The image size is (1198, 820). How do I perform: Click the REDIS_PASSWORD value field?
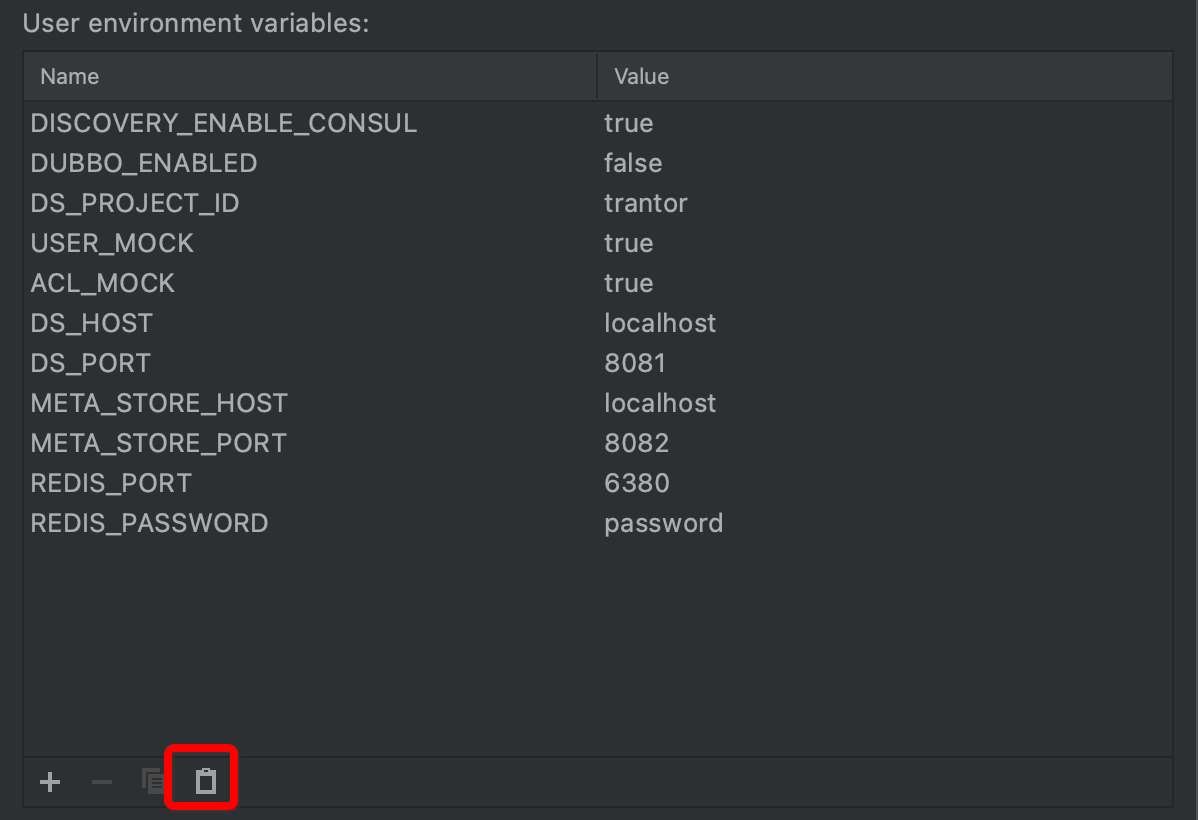click(x=663, y=523)
